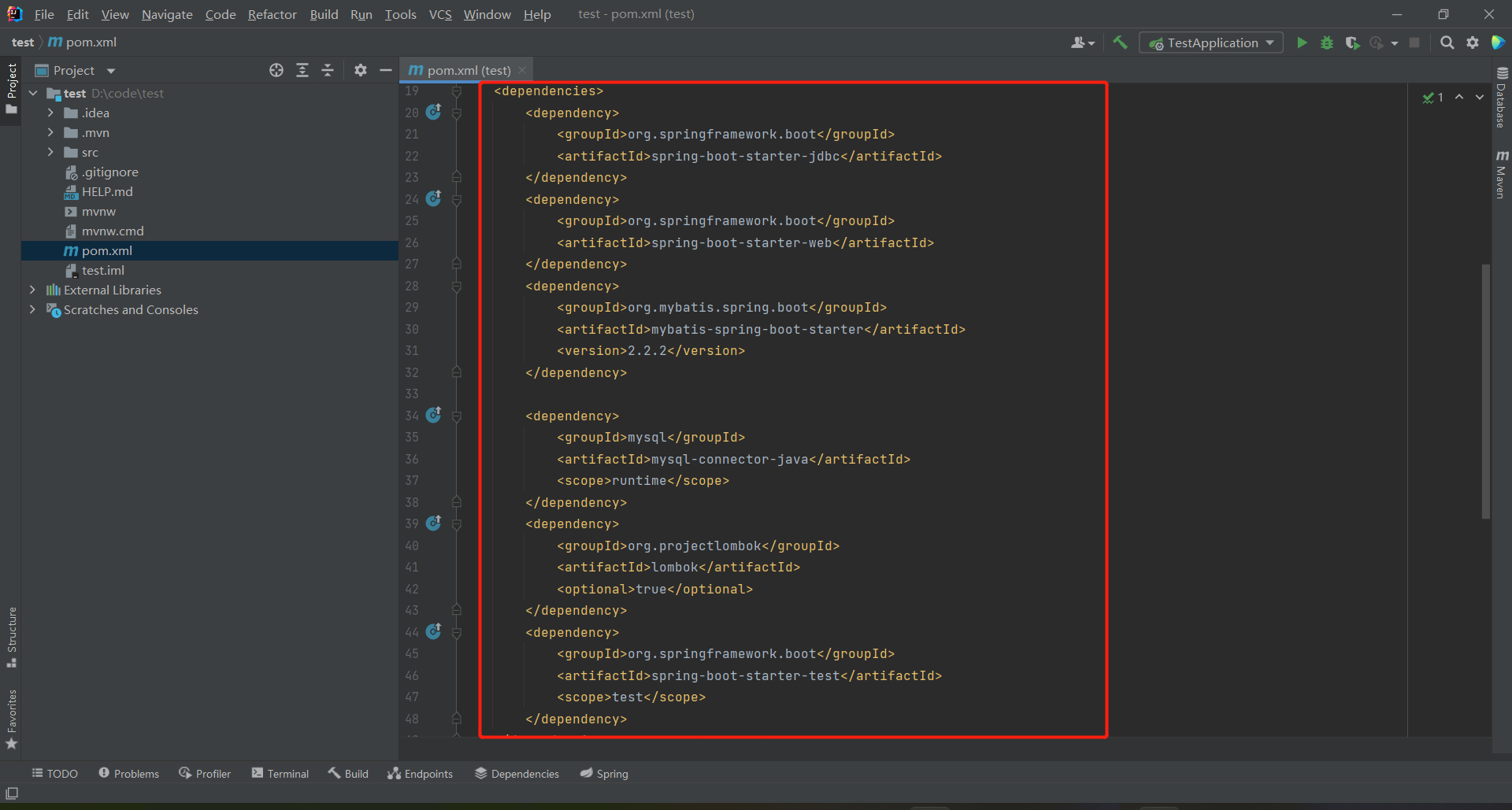The height and width of the screenshot is (810, 1512).
Task: Click inspection checkmark widget showing 1
Action: 1433,98
